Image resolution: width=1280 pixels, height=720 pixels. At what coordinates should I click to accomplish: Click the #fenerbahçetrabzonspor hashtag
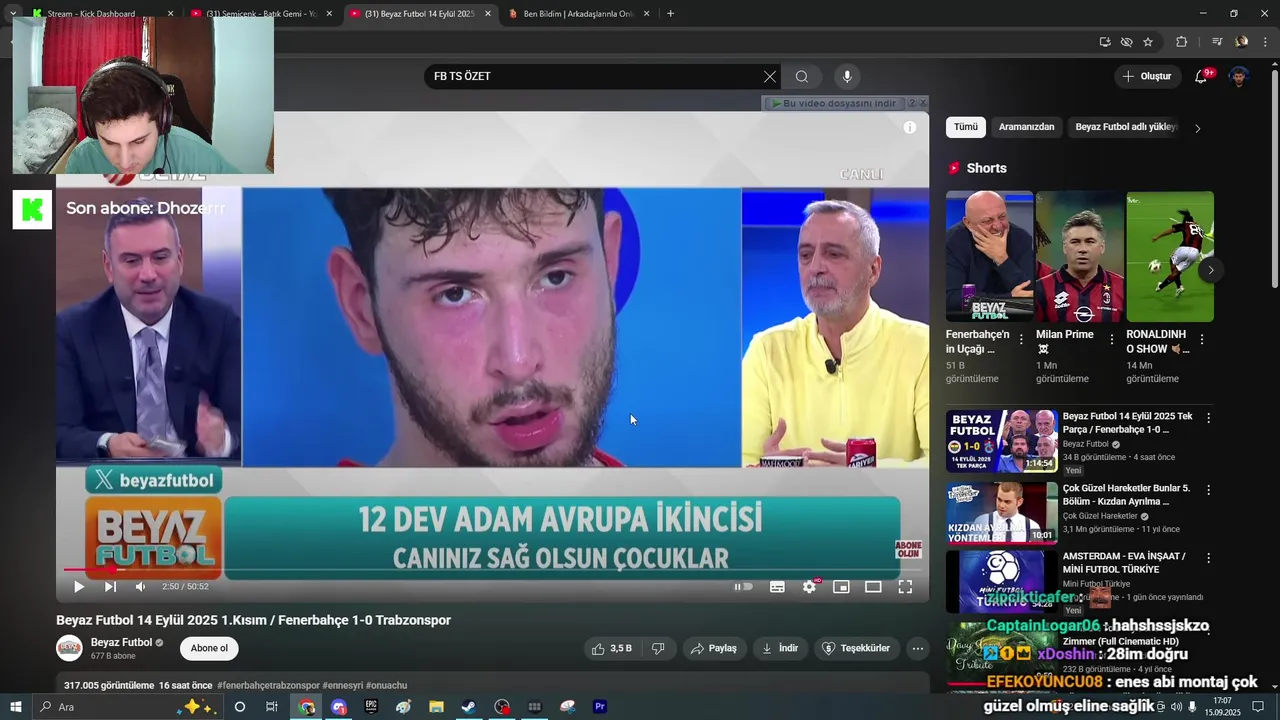[x=268, y=685]
